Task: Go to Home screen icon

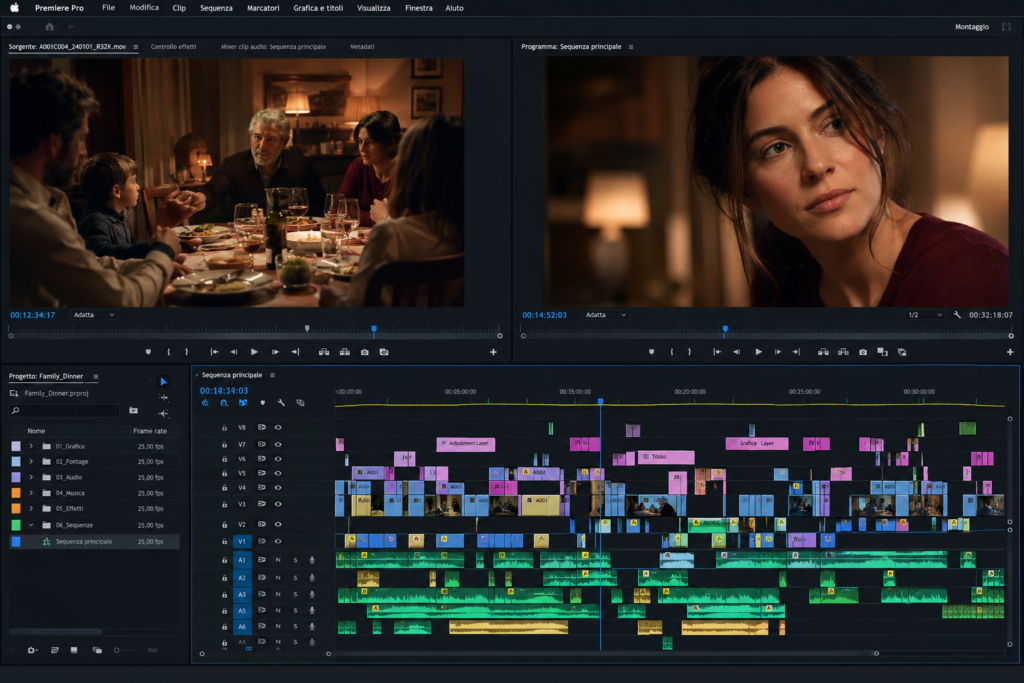Action: pos(50,27)
